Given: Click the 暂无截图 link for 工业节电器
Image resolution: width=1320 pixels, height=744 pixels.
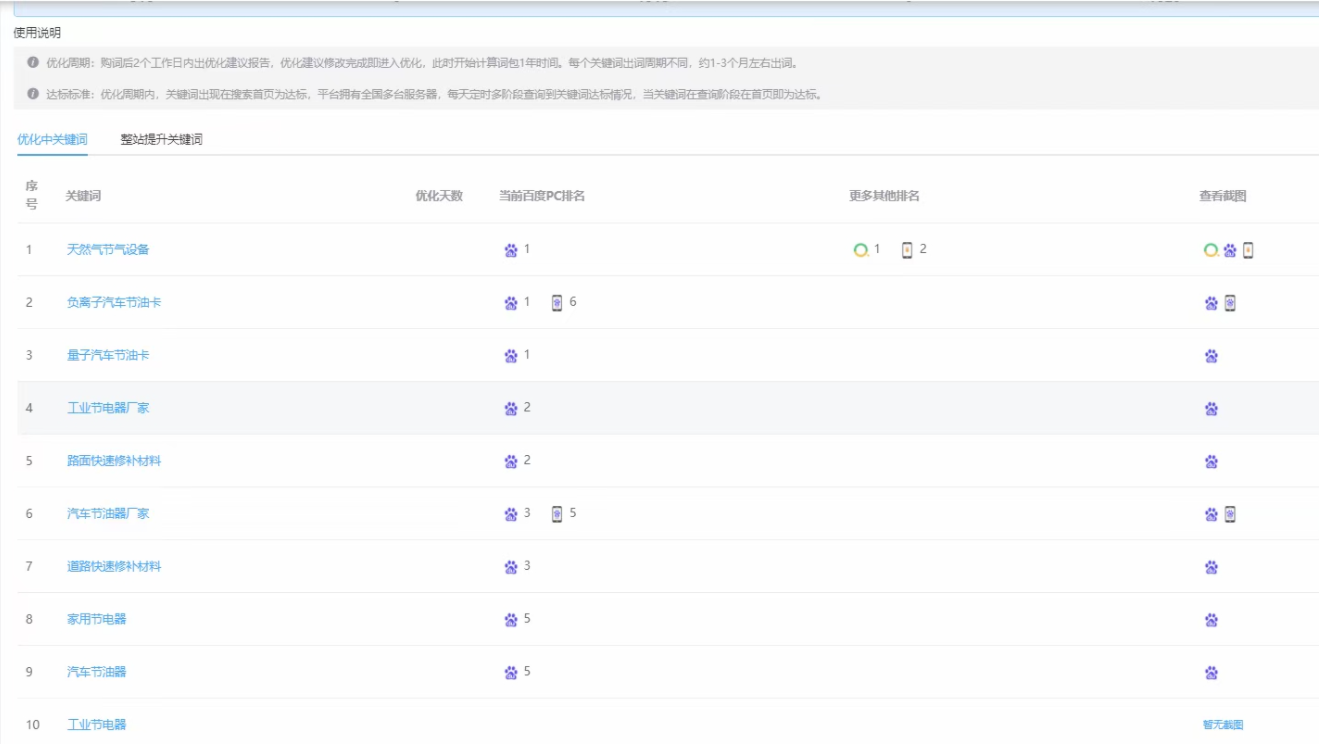Looking at the screenshot, I should pyautogui.click(x=1223, y=725).
